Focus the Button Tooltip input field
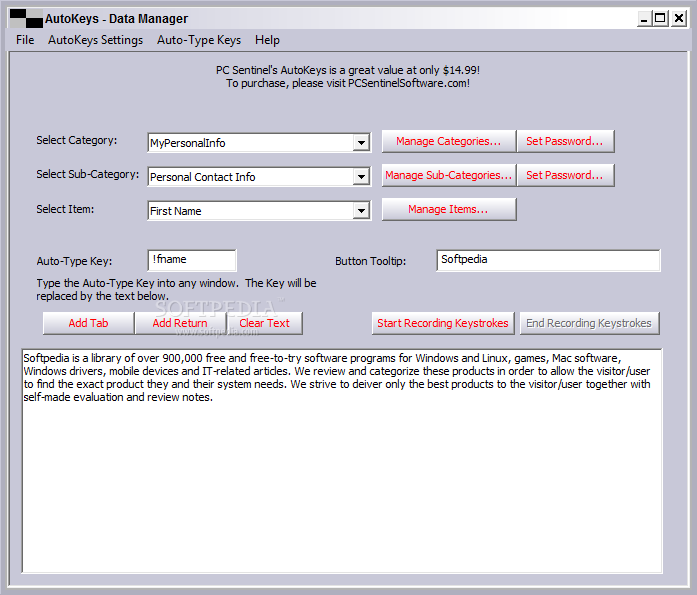Image resolution: width=697 pixels, height=595 pixels. [549, 260]
